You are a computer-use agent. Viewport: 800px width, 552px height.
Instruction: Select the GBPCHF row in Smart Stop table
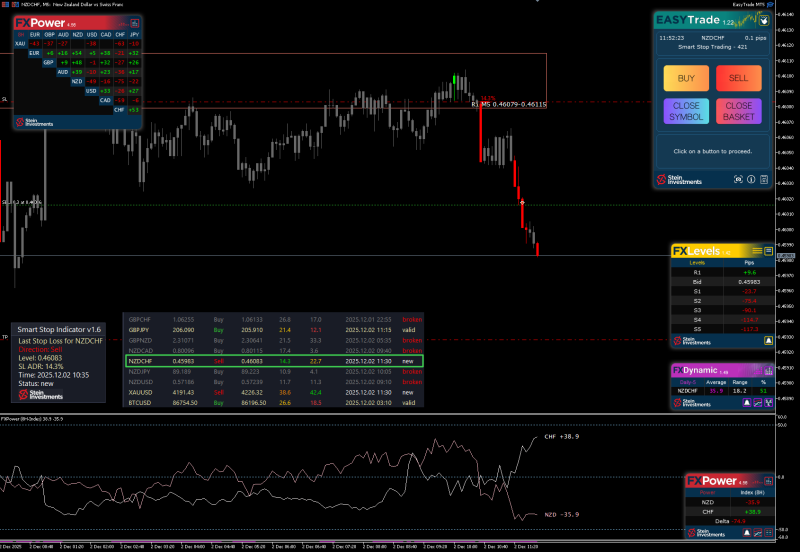tap(274, 319)
